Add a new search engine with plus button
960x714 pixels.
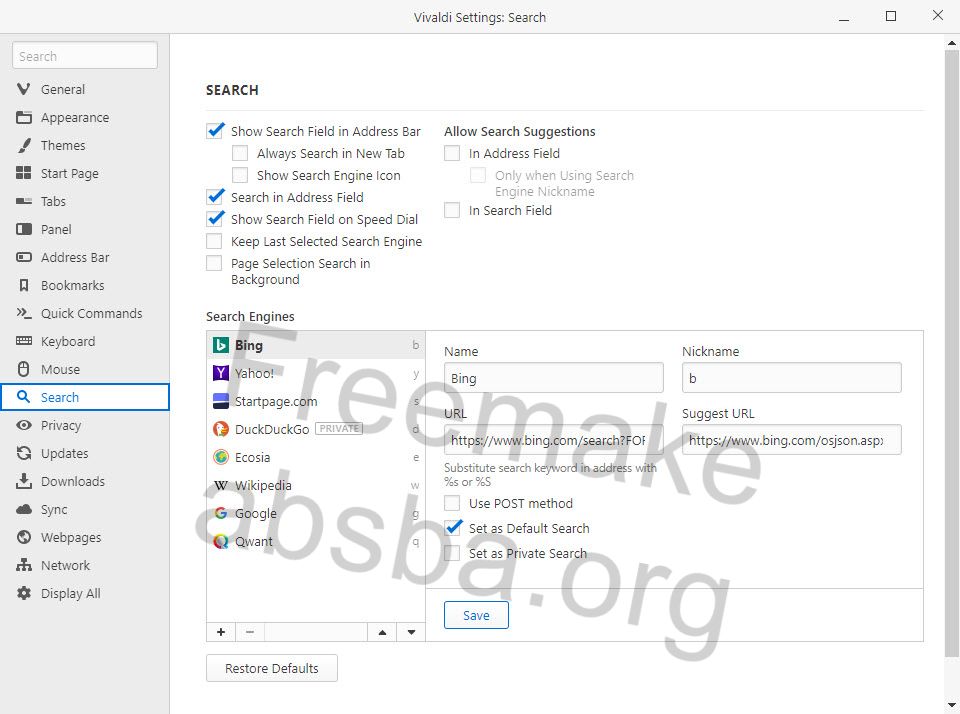[221, 632]
